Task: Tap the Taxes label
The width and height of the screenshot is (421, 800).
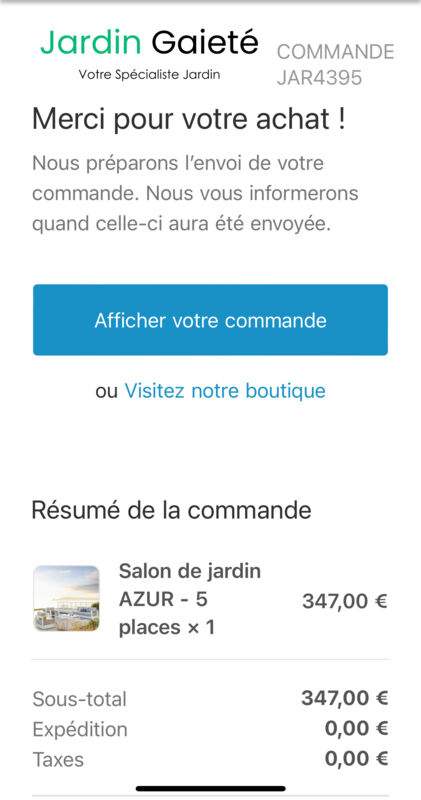Action: point(58,760)
